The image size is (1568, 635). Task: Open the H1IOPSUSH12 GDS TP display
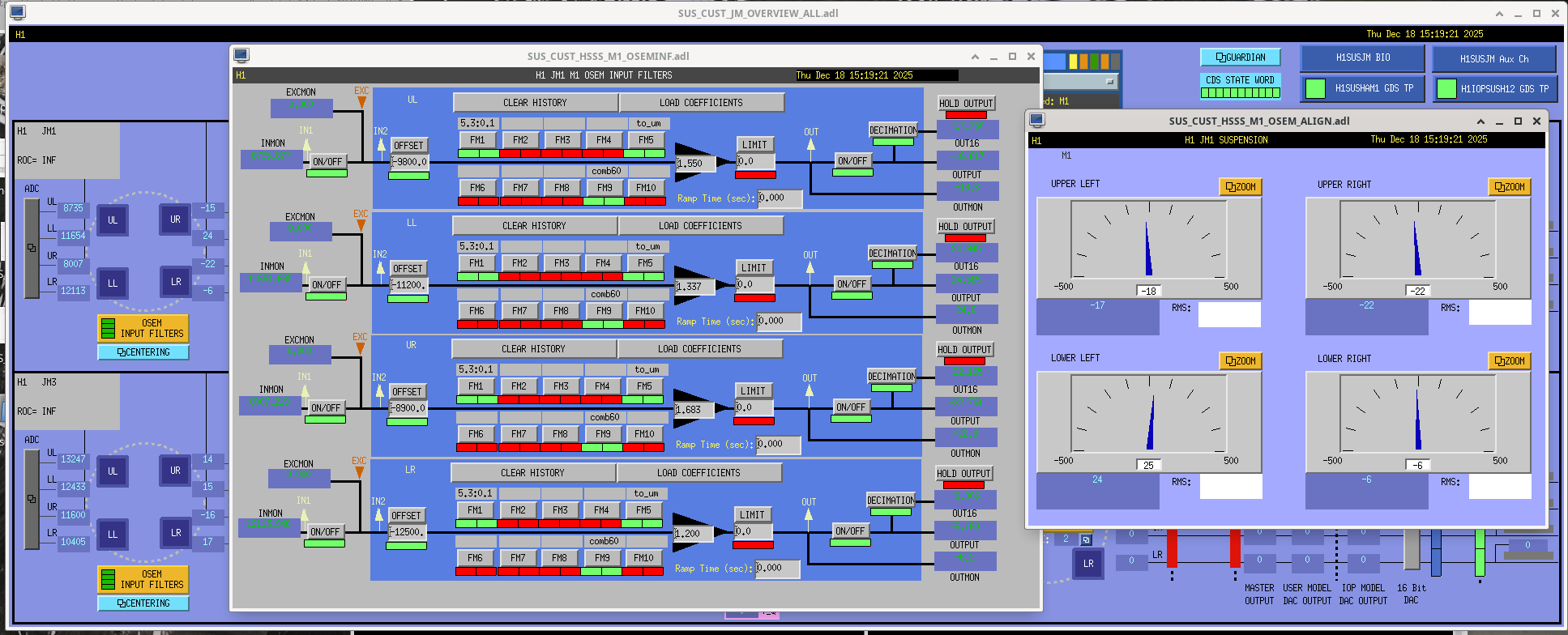(x=1495, y=89)
